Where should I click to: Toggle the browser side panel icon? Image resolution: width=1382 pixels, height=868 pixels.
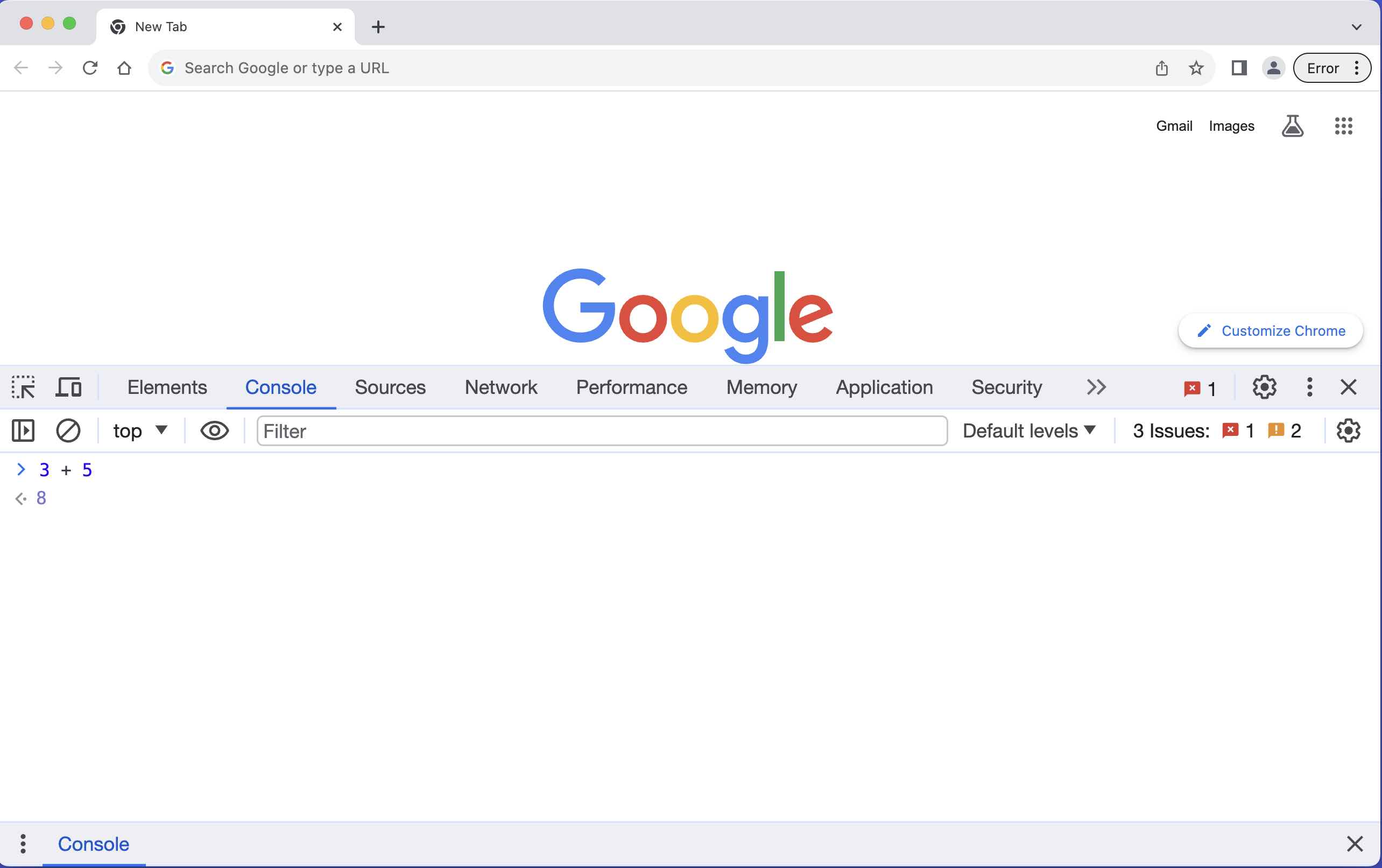pyautogui.click(x=1239, y=68)
